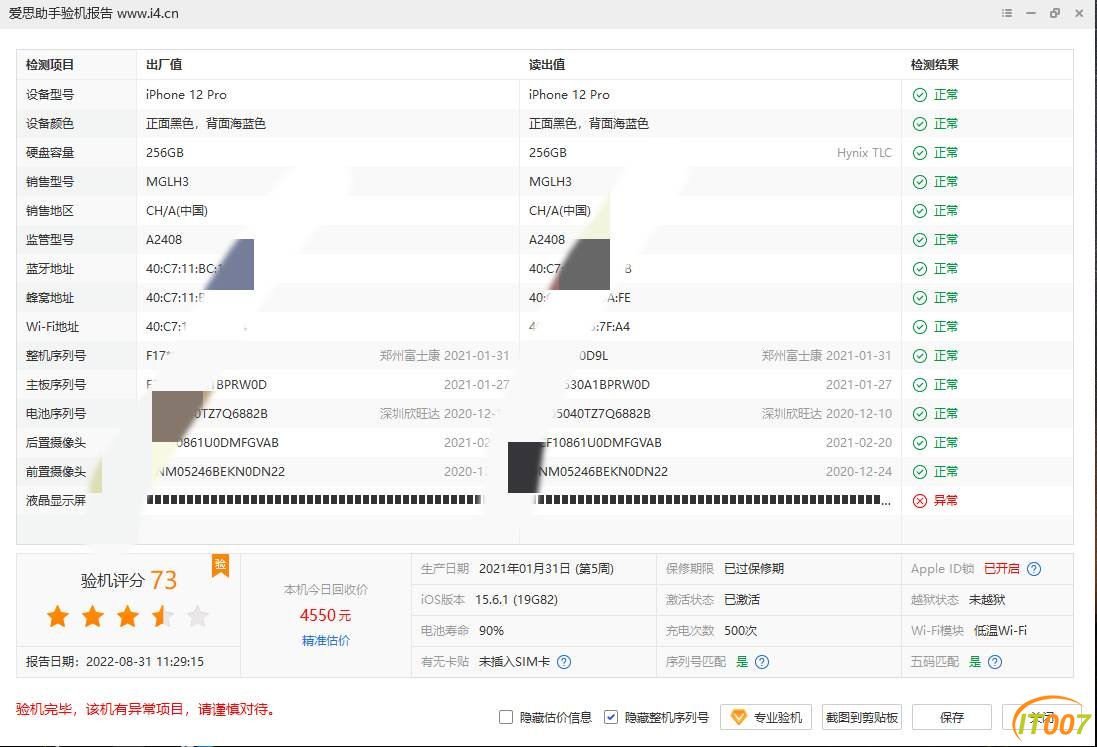Click the 已激活 activation status
Screen dimensions: 1097x747
[x=742, y=600]
